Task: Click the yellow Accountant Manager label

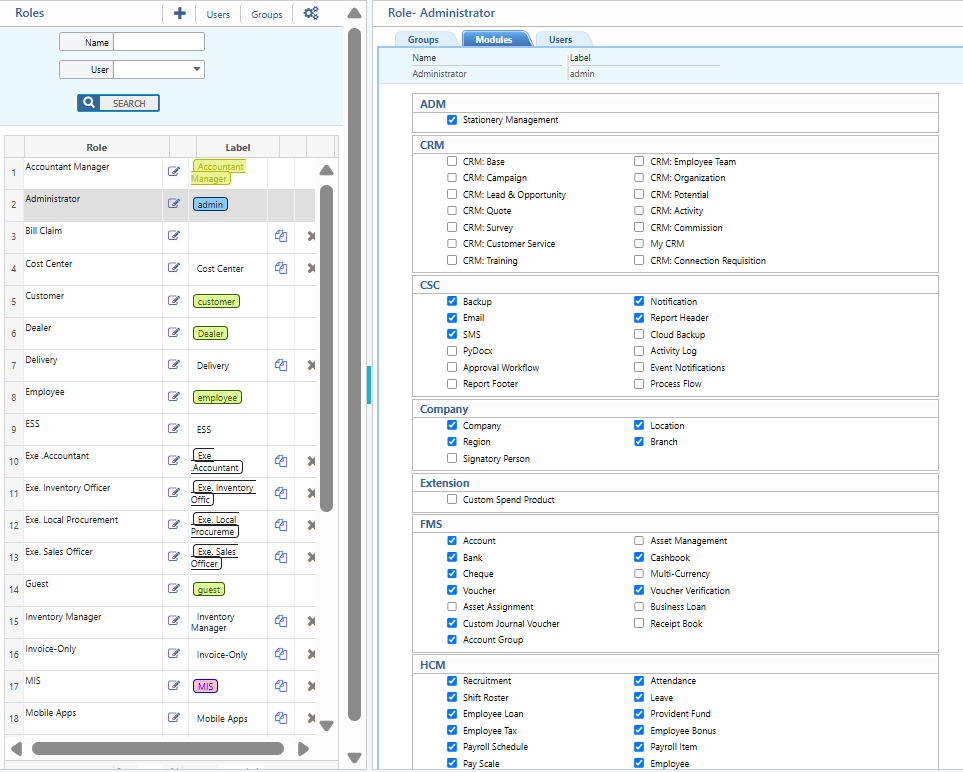Action: click(219, 171)
